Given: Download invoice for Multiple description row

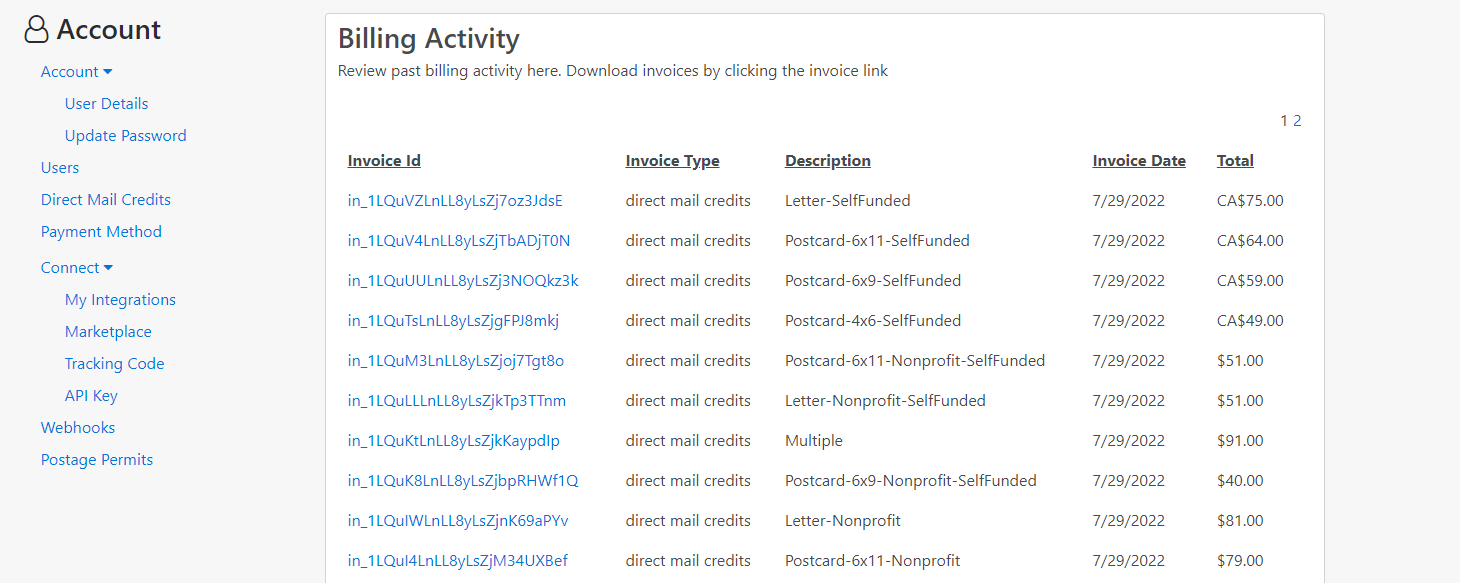Looking at the screenshot, I should click(x=454, y=441).
